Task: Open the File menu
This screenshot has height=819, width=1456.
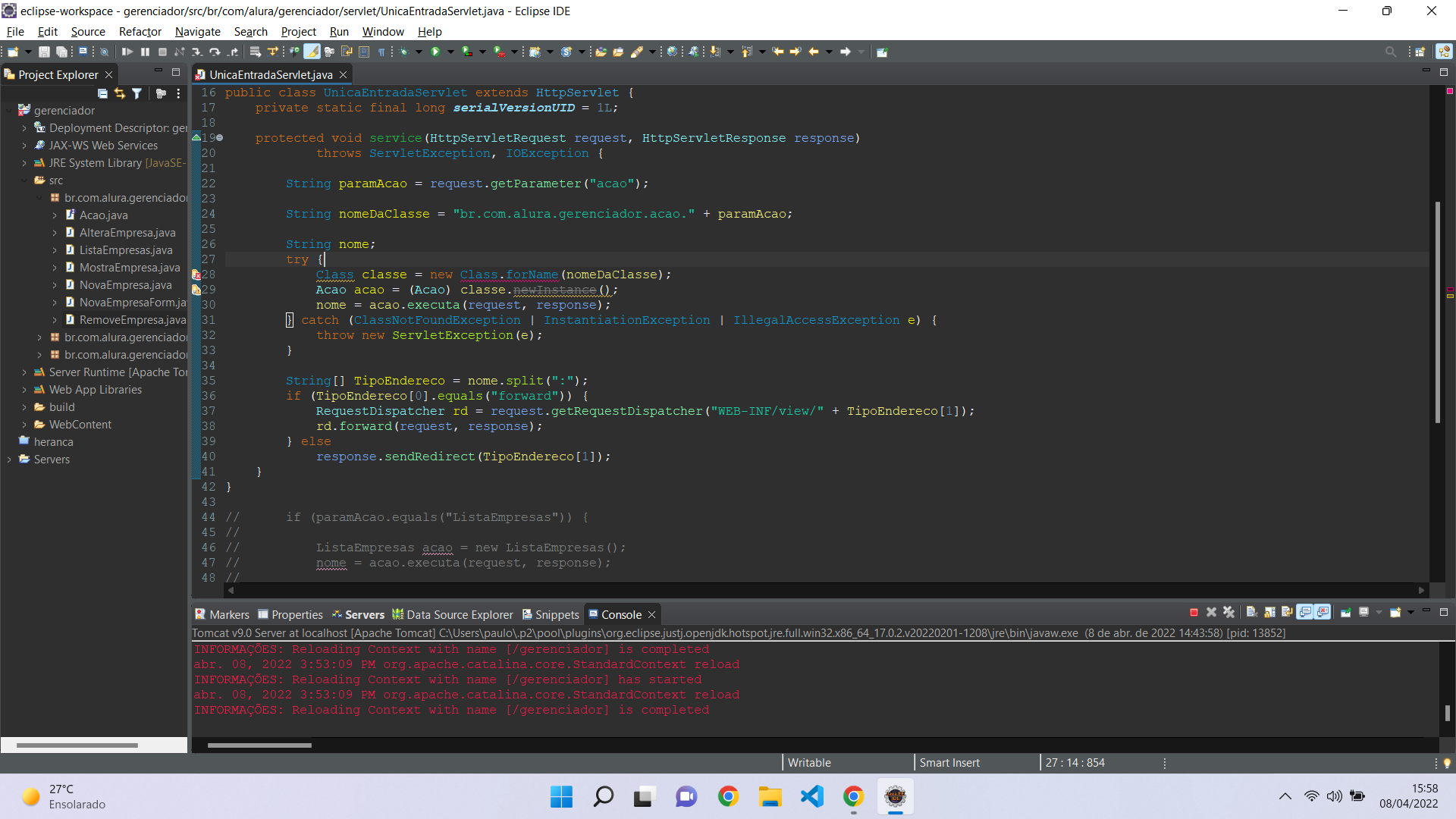Action: coord(15,32)
